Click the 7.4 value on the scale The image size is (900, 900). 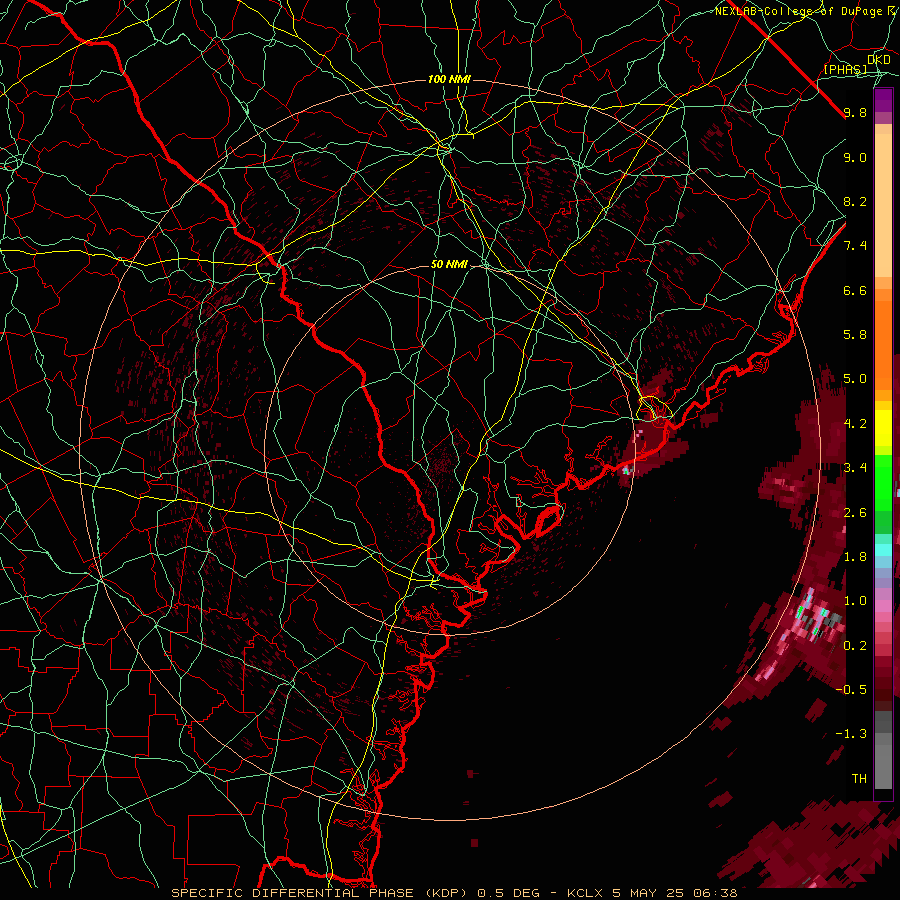[x=855, y=246]
